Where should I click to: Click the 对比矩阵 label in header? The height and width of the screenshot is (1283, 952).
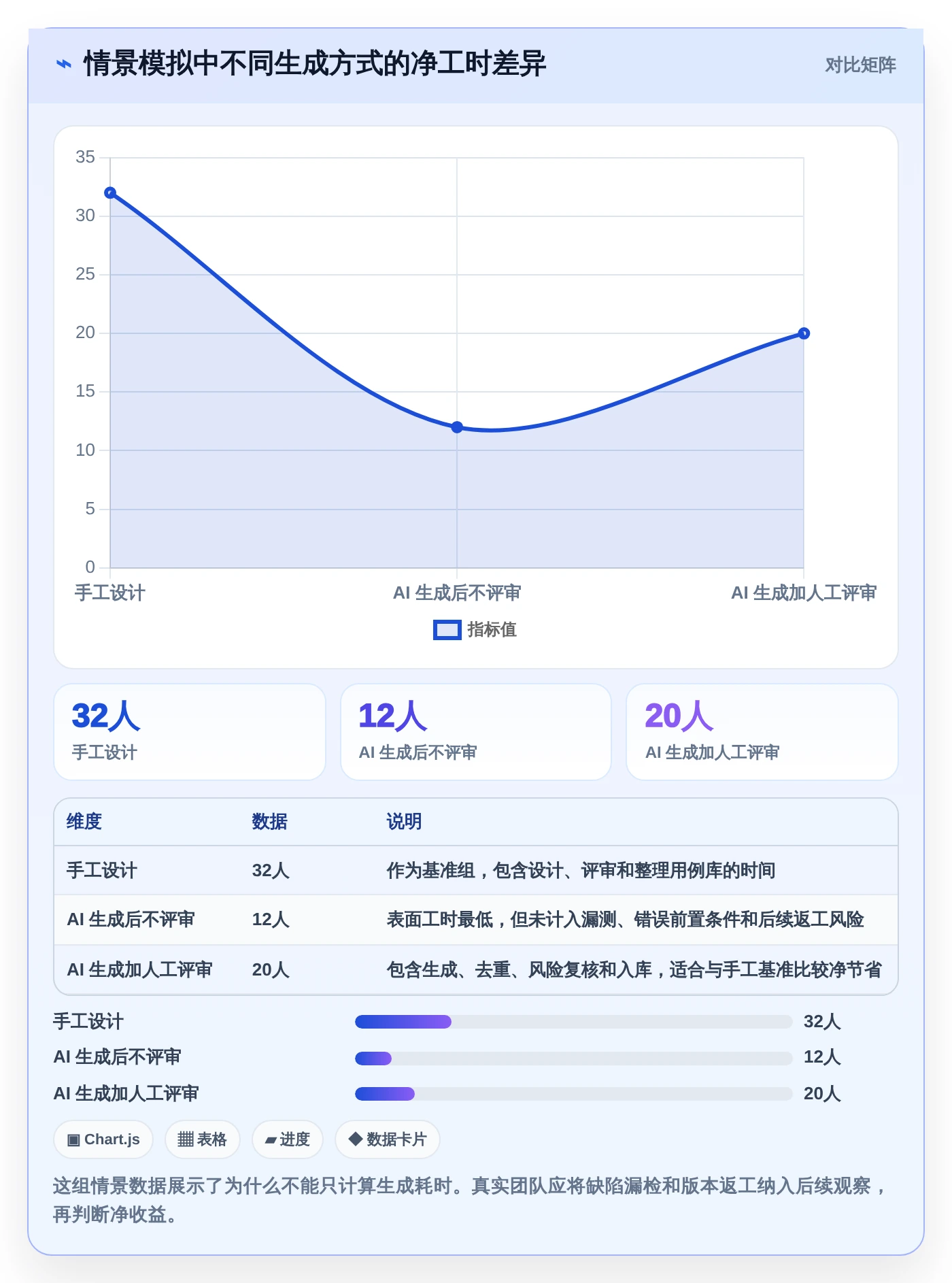[860, 65]
